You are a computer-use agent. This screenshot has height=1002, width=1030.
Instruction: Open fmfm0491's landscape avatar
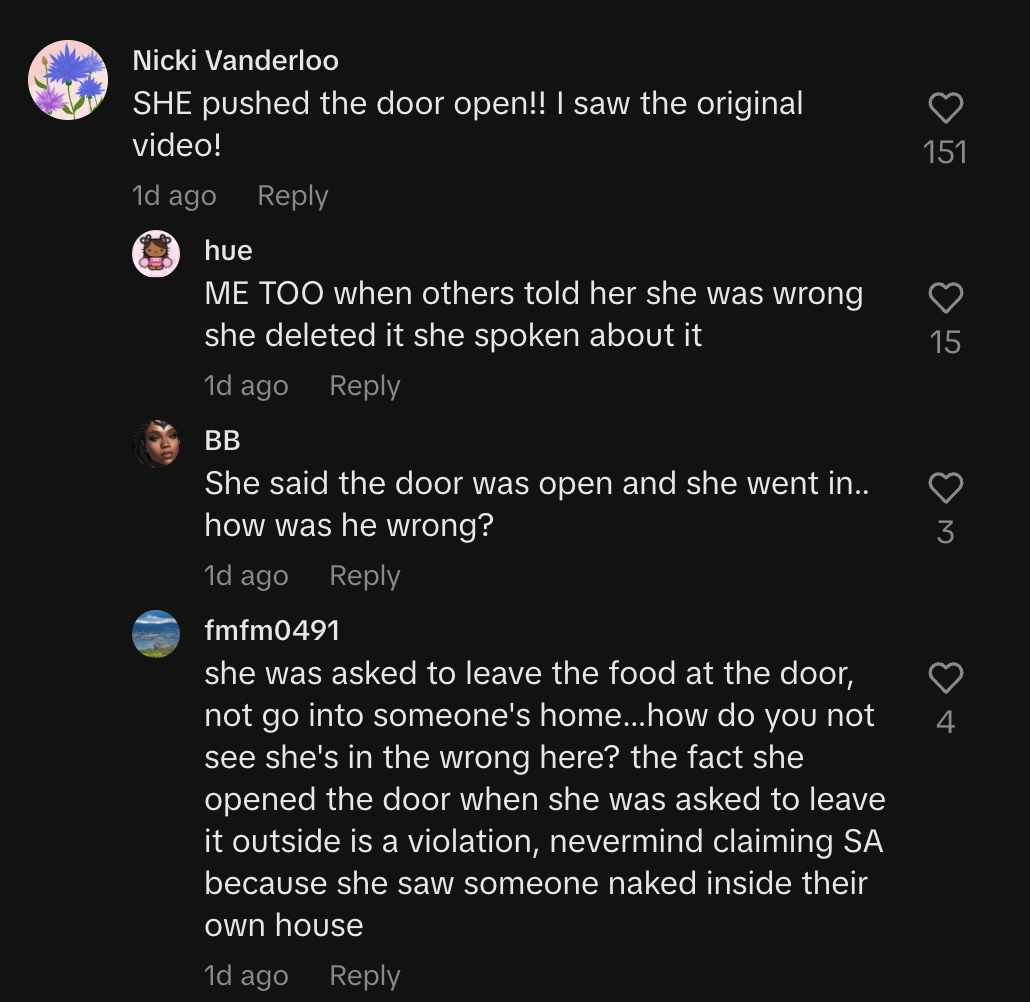[x=156, y=633]
